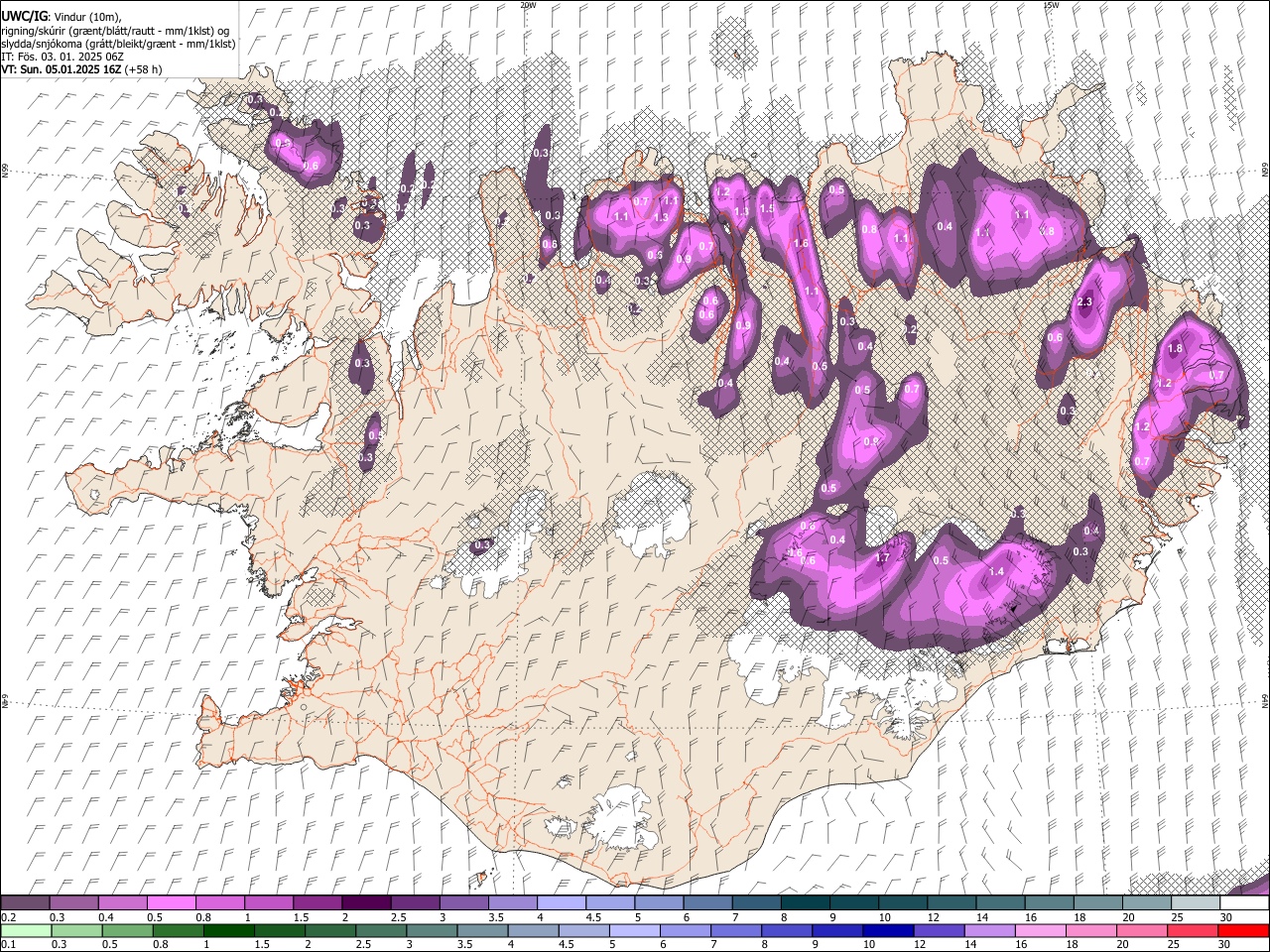Click the 0.5–0.8 bright pink snow legend swatch
This screenshot has height=952, width=1270.
(x=172, y=903)
